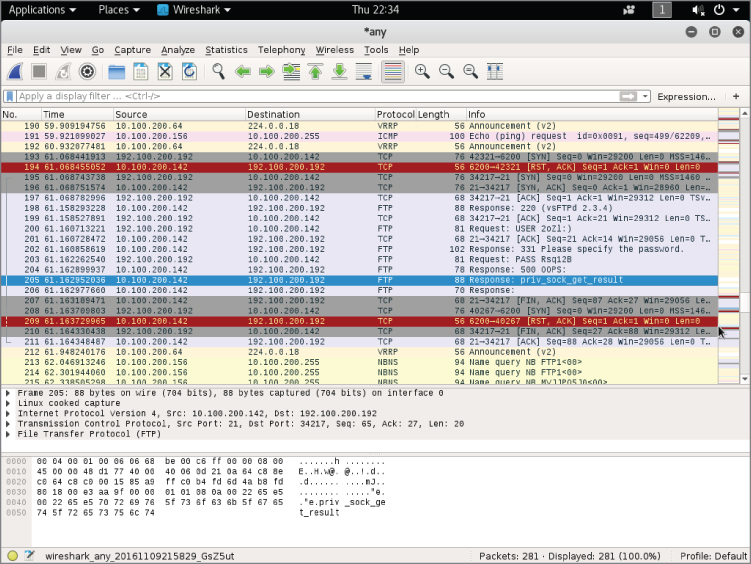Open the Edit menu
This screenshot has width=751, height=564.
pyautogui.click(x=41, y=50)
